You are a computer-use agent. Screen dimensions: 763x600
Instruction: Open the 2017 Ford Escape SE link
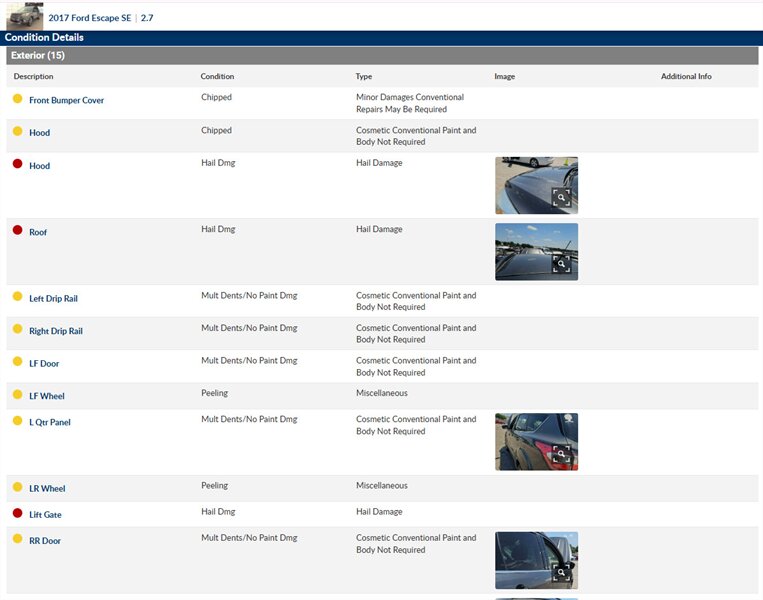coord(90,18)
